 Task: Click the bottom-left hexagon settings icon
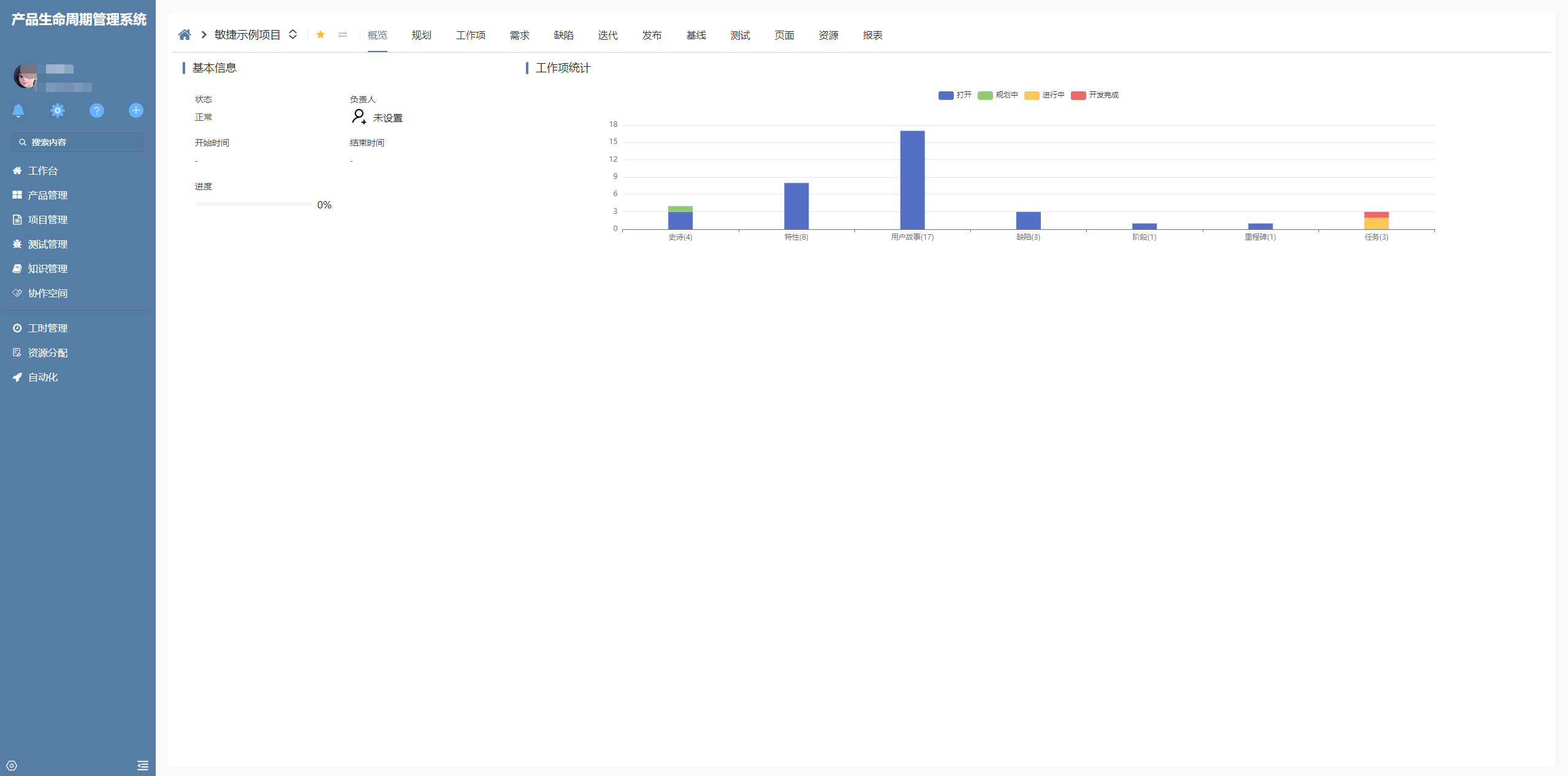pos(12,766)
